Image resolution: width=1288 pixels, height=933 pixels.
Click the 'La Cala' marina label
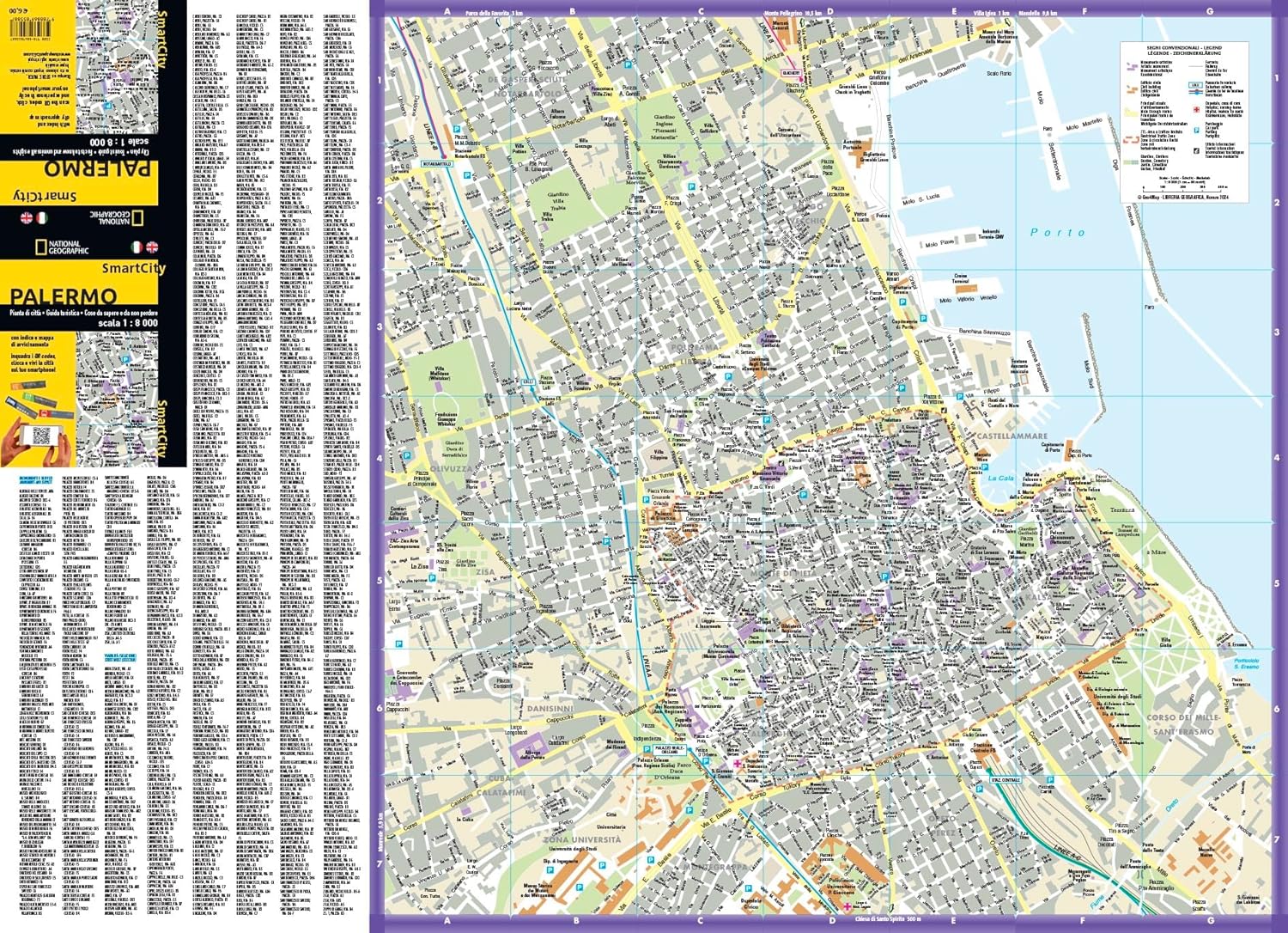click(1000, 479)
